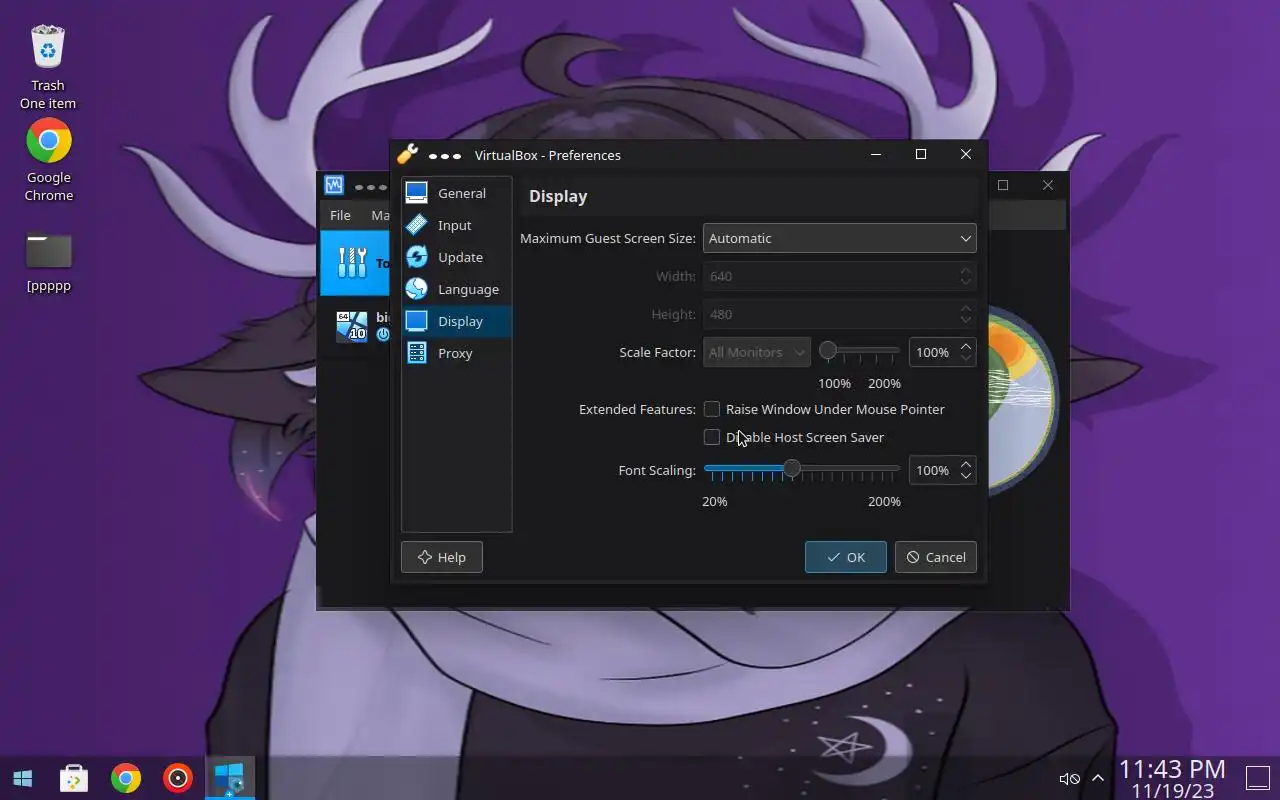
Task: Select the General category
Action: tap(457, 193)
